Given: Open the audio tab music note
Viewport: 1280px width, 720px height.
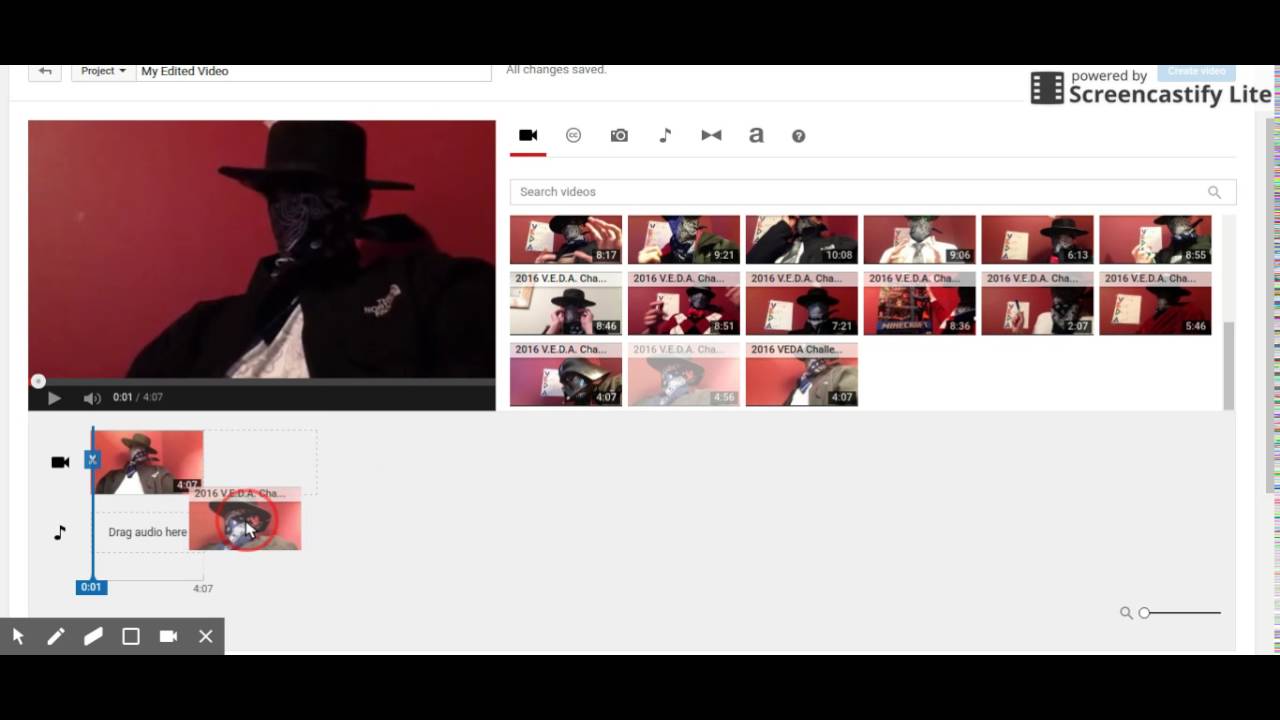Looking at the screenshot, I should [x=665, y=135].
